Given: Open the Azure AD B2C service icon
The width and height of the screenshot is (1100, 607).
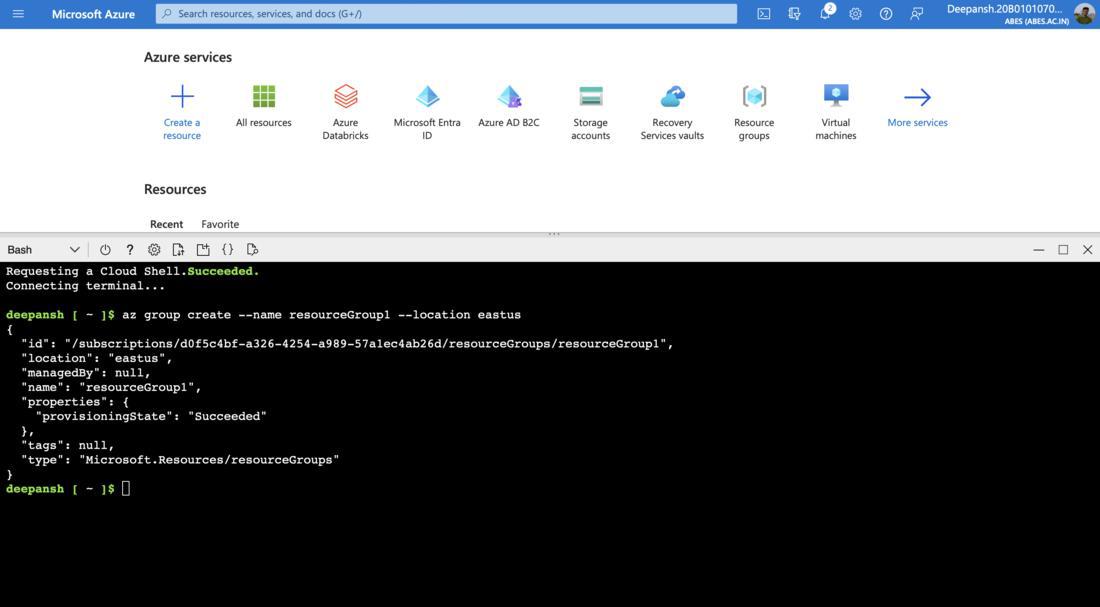Looking at the screenshot, I should [x=509, y=96].
